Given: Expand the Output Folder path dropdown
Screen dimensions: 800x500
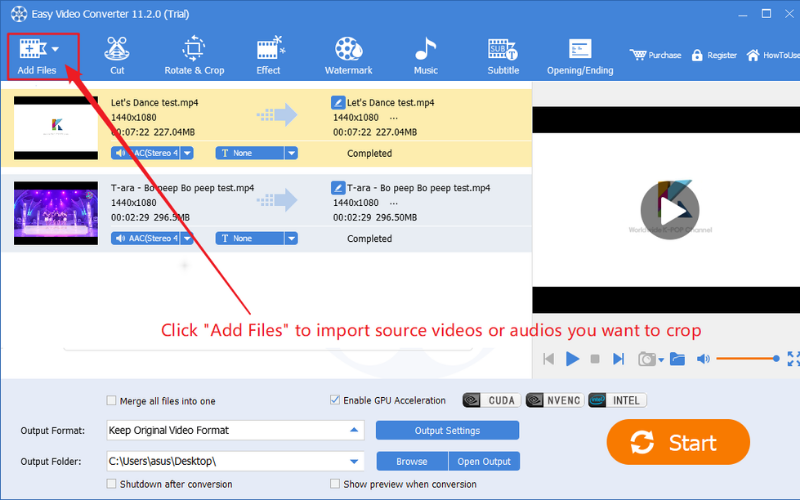Looking at the screenshot, I should pyautogui.click(x=354, y=461).
